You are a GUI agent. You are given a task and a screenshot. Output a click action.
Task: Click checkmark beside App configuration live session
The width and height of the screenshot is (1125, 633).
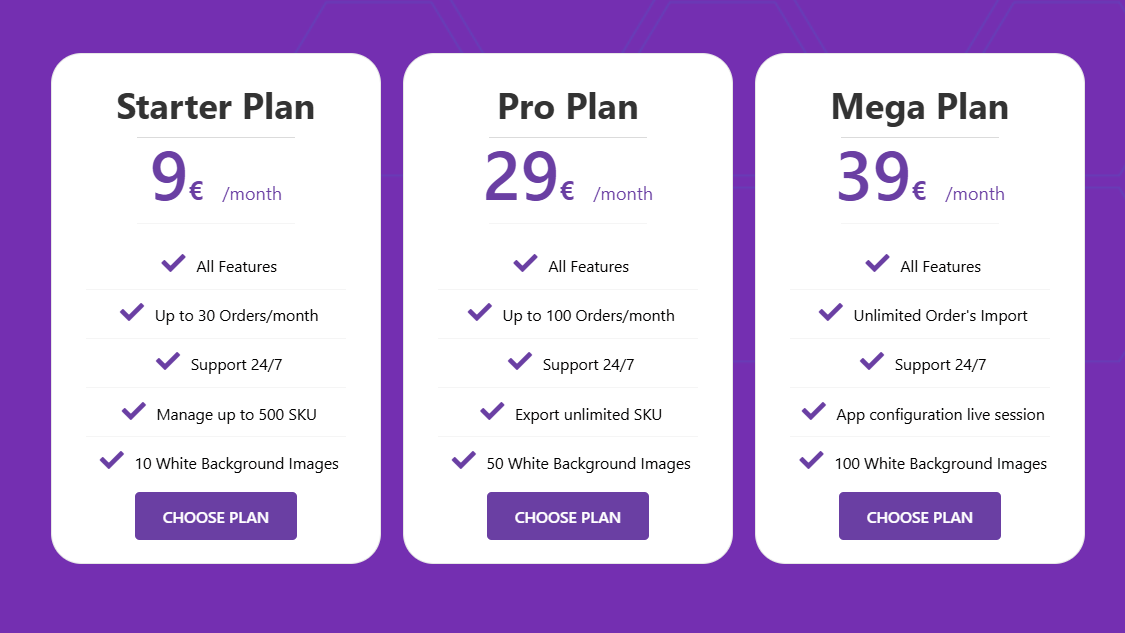pos(814,411)
